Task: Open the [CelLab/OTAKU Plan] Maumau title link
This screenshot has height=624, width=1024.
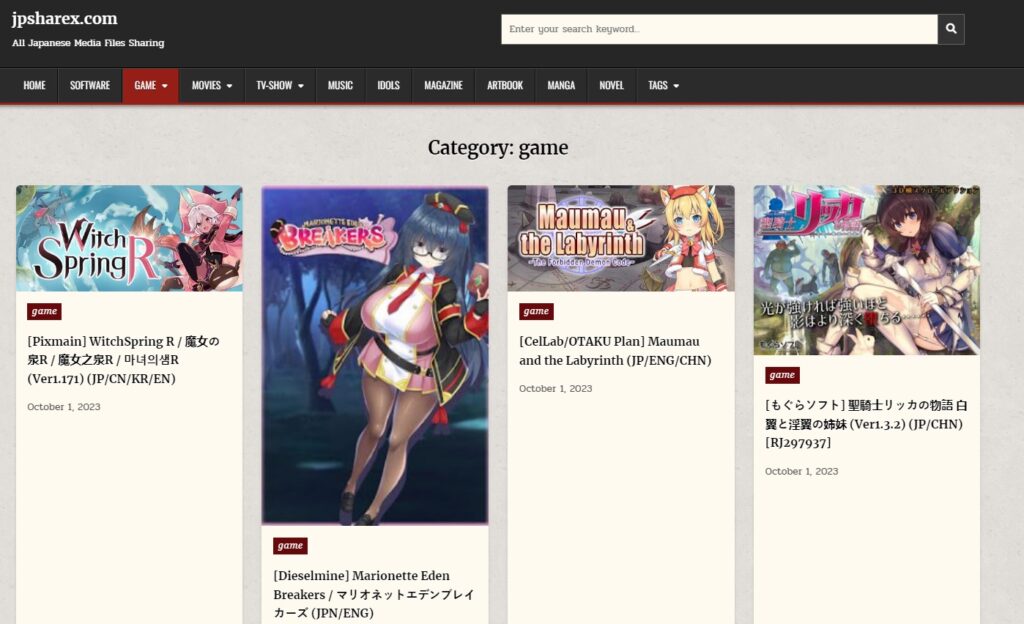Action: click(615, 351)
